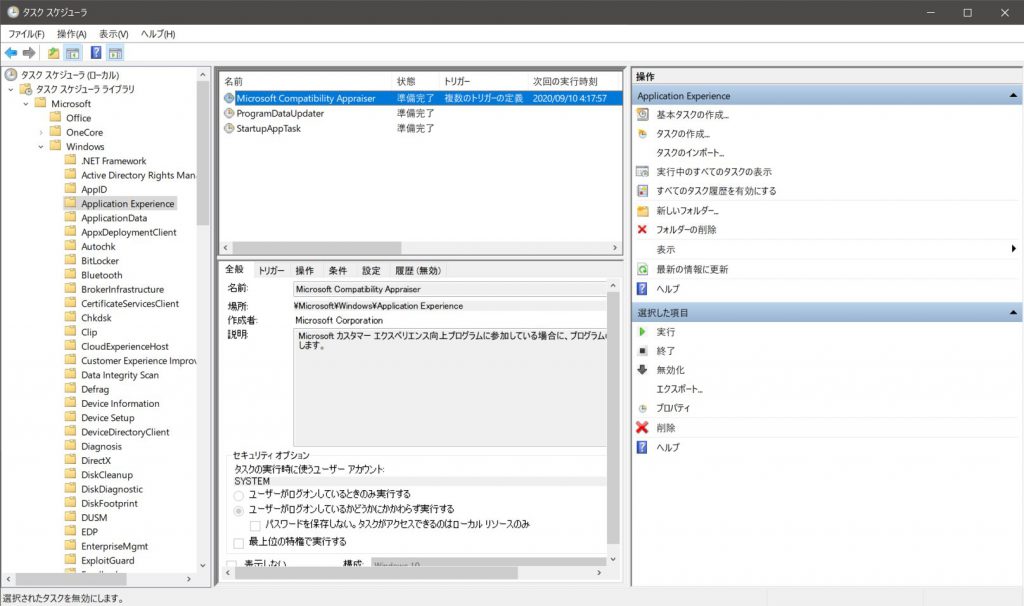
Task: Click the green 実行 play icon
Action: (643, 332)
